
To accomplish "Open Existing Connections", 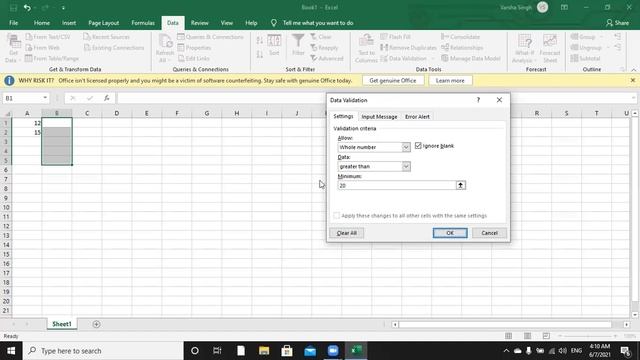I will pyautogui.click(x=114, y=48).
